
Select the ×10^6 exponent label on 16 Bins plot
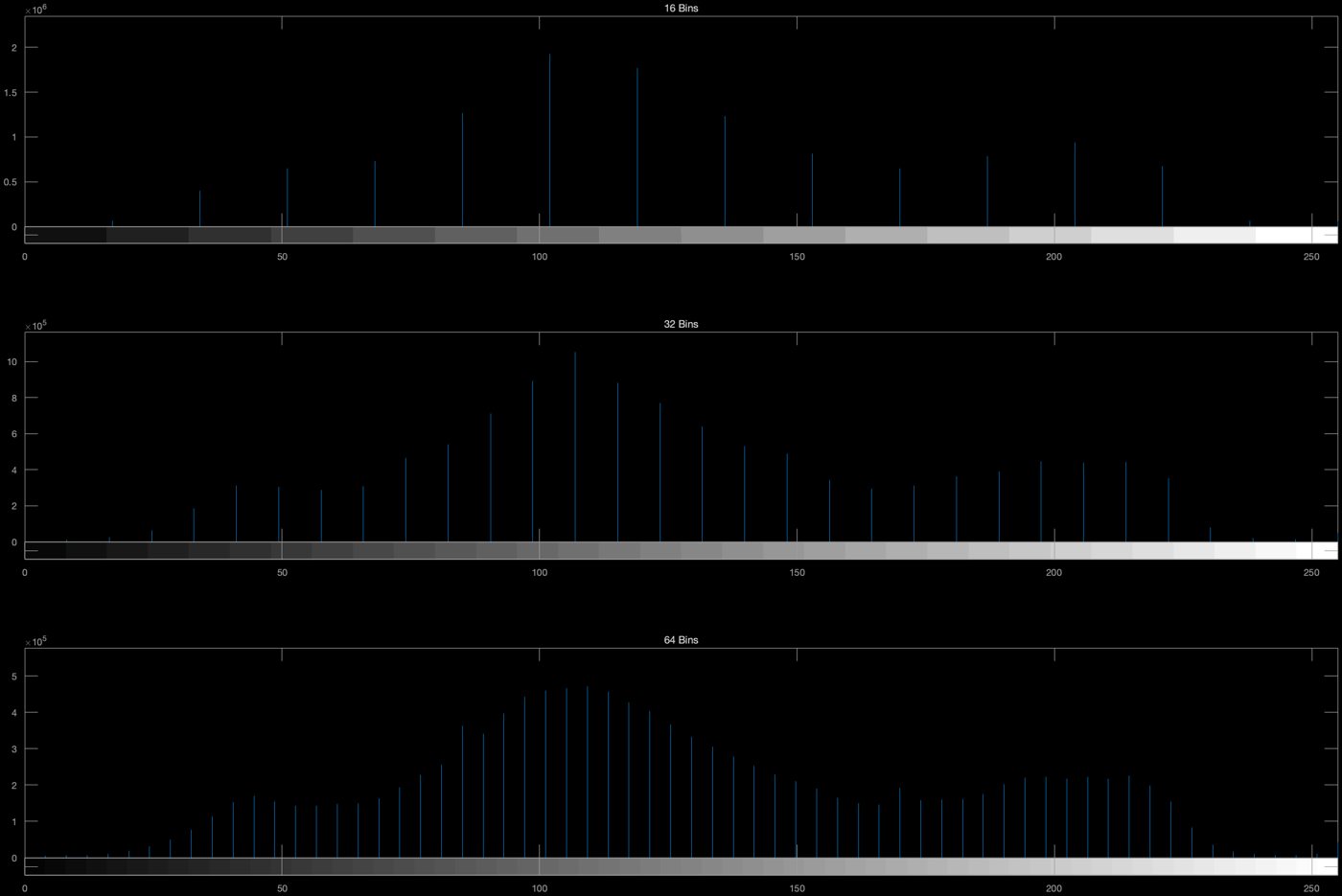pyautogui.click(x=35, y=10)
